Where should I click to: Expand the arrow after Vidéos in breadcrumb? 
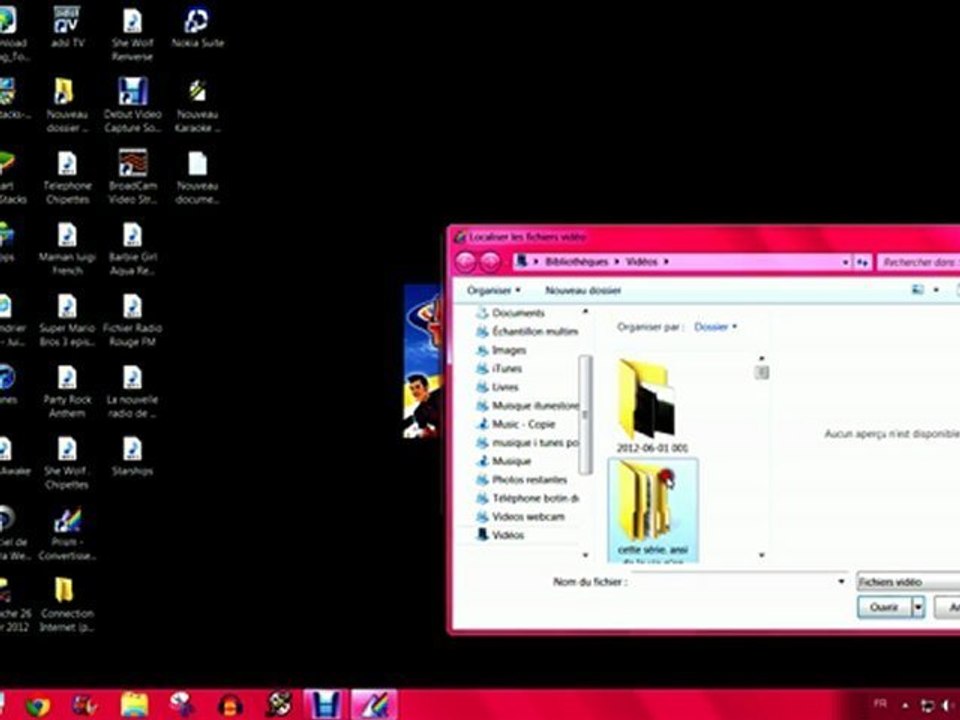(666, 262)
